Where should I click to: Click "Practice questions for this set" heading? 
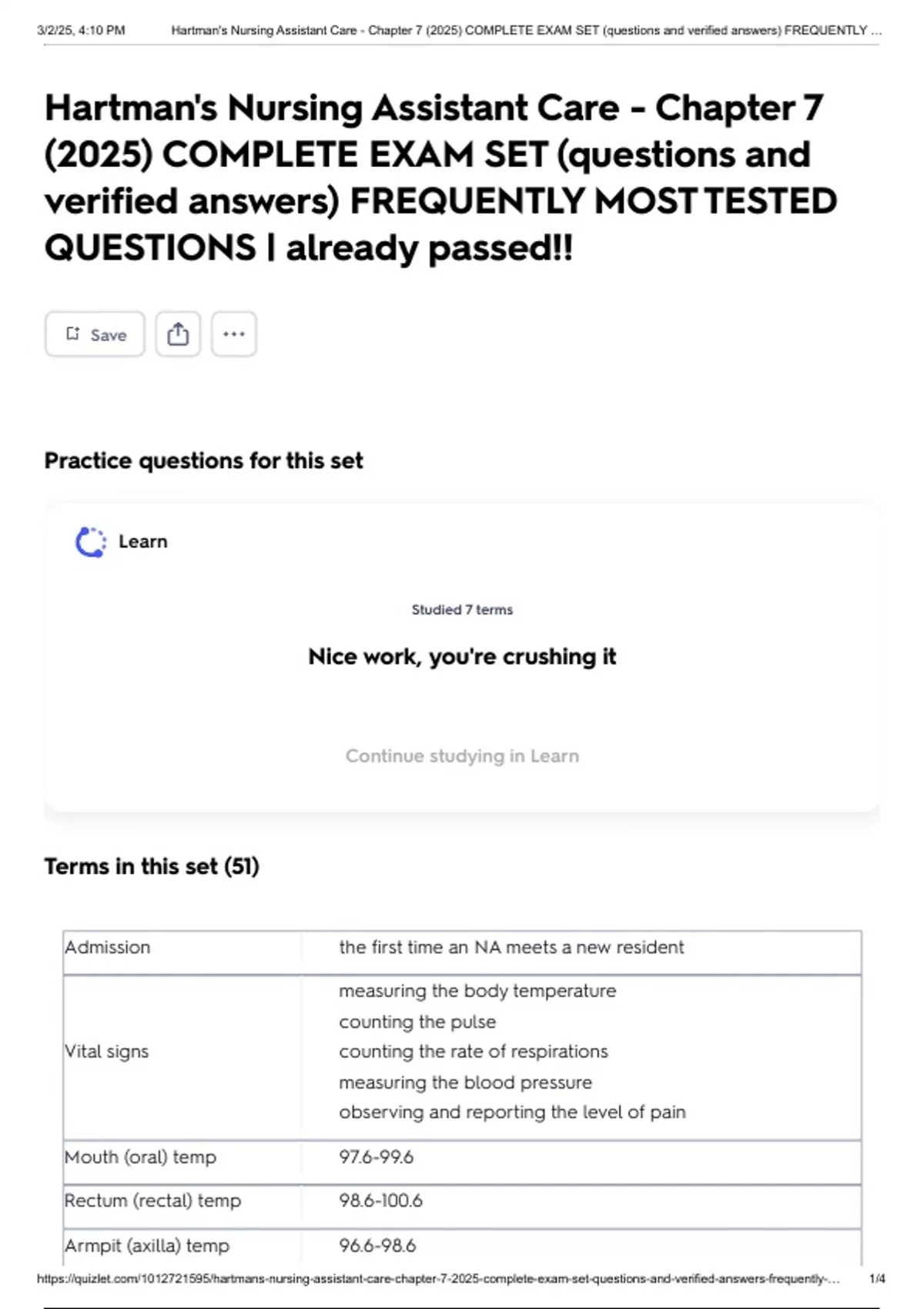pyautogui.click(x=203, y=460)
